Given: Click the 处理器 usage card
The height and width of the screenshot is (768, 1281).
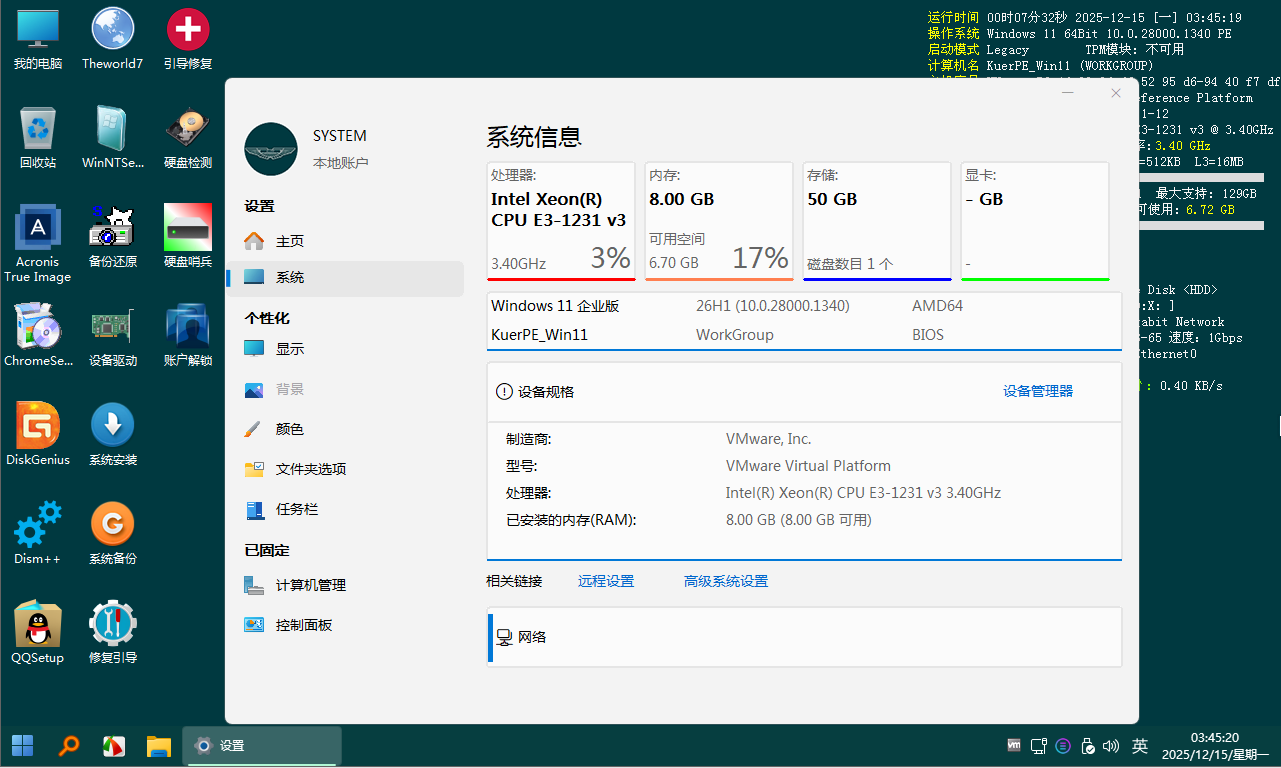Looking at the screenshot, I should [561, 221].
